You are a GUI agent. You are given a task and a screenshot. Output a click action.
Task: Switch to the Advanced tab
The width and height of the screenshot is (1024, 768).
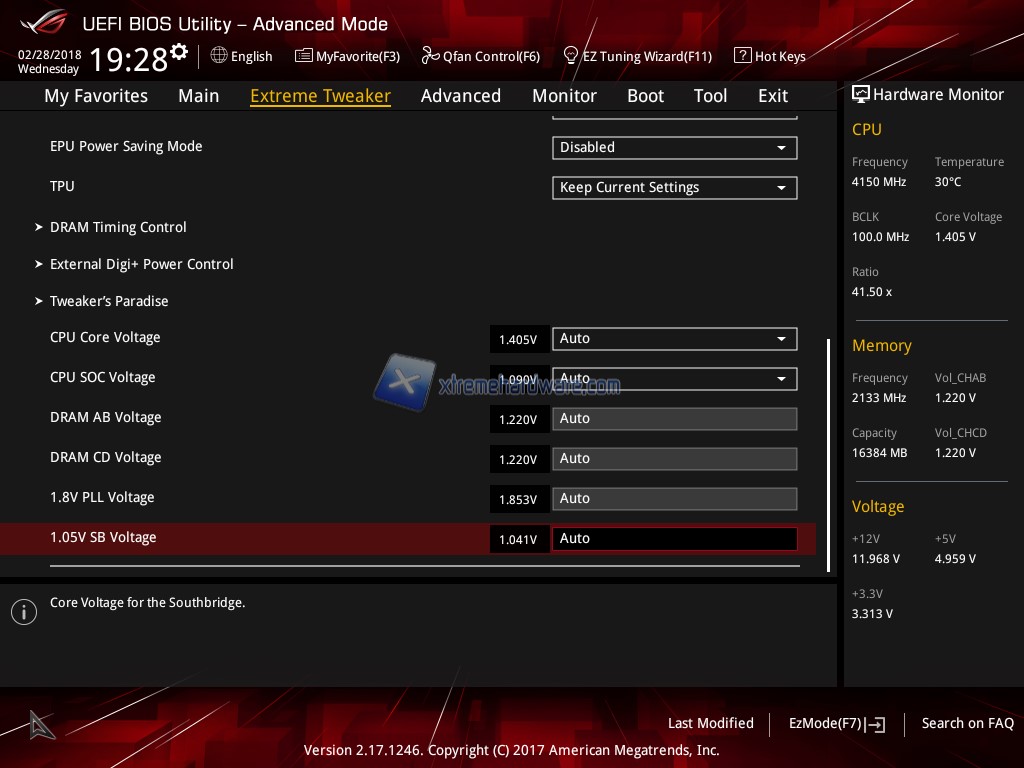tap(460, 96)
